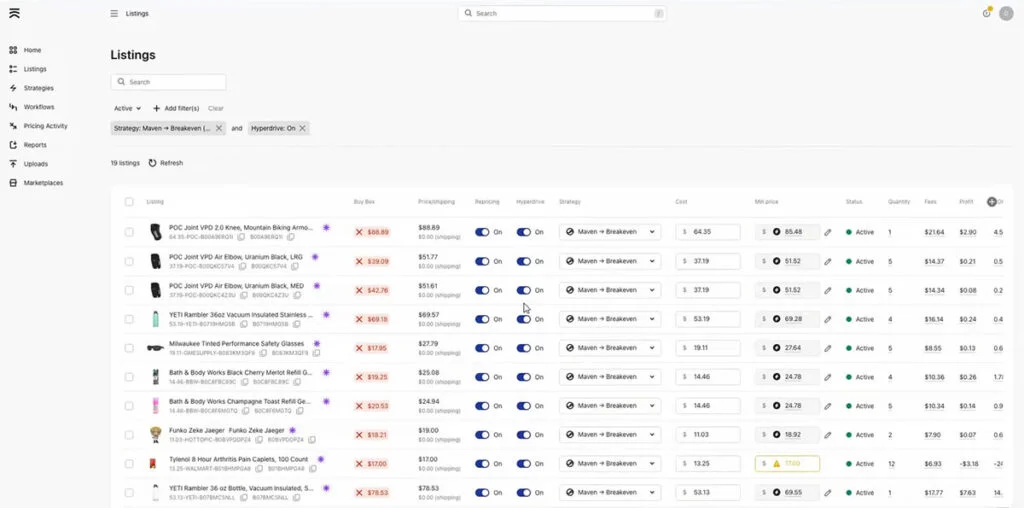
Task: Toggle Hyperdrive for Bath & Body Works Champagne Toast
Action: (x=524, y=405)
